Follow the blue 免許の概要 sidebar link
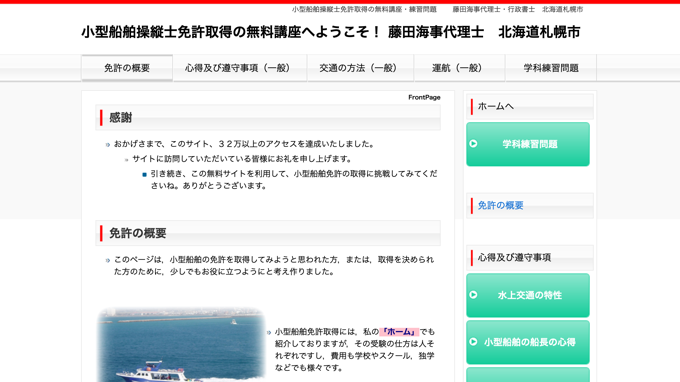The height and width of the screenshot is (382, 680). click(x=500, y=206)
